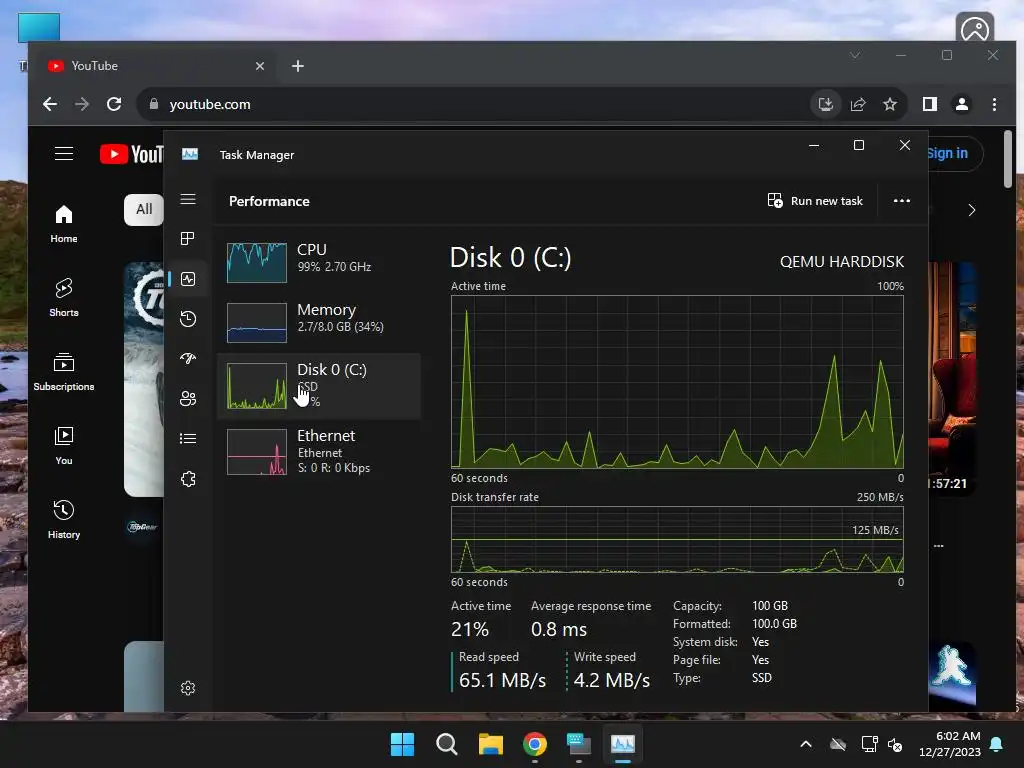Open Startup apps page in Task Manager
This screenshot has width=1024, height=768.
(188, 359)
